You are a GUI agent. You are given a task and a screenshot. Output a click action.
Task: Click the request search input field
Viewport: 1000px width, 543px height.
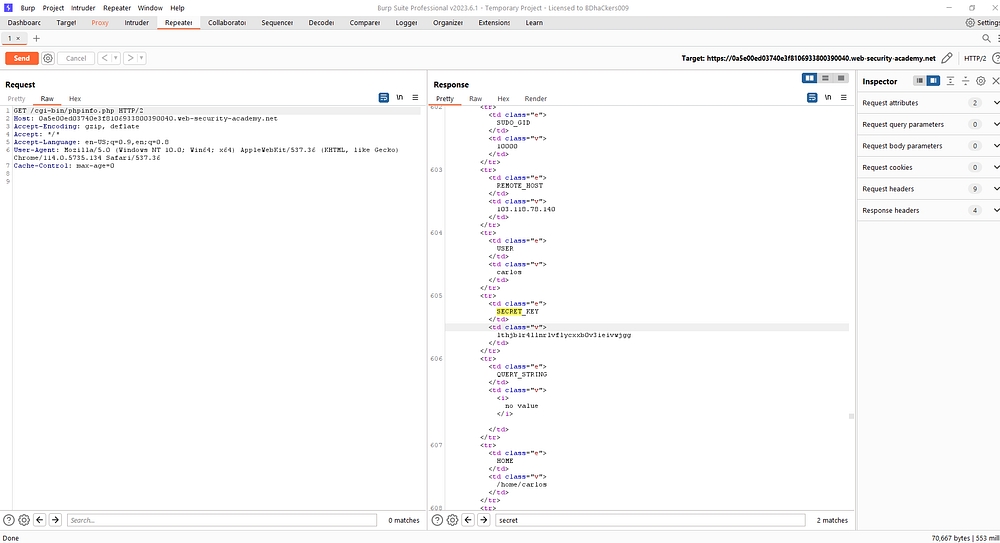220,520
